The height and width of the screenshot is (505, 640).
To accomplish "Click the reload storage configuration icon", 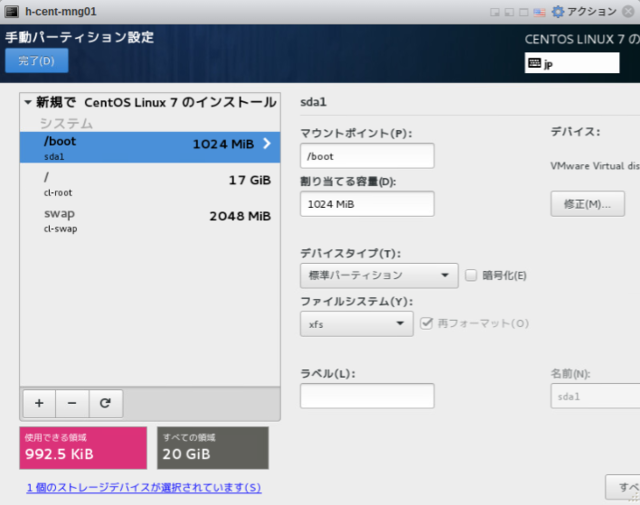I will 105,403.
